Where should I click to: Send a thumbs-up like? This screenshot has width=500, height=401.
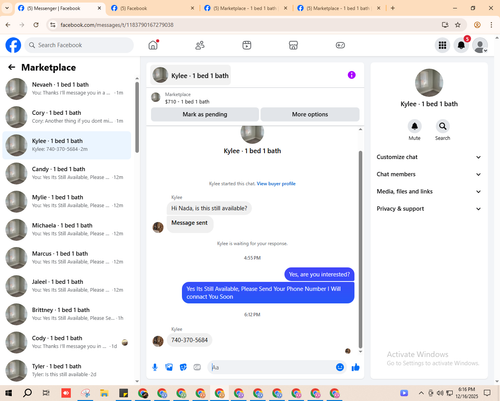(355, 367)
